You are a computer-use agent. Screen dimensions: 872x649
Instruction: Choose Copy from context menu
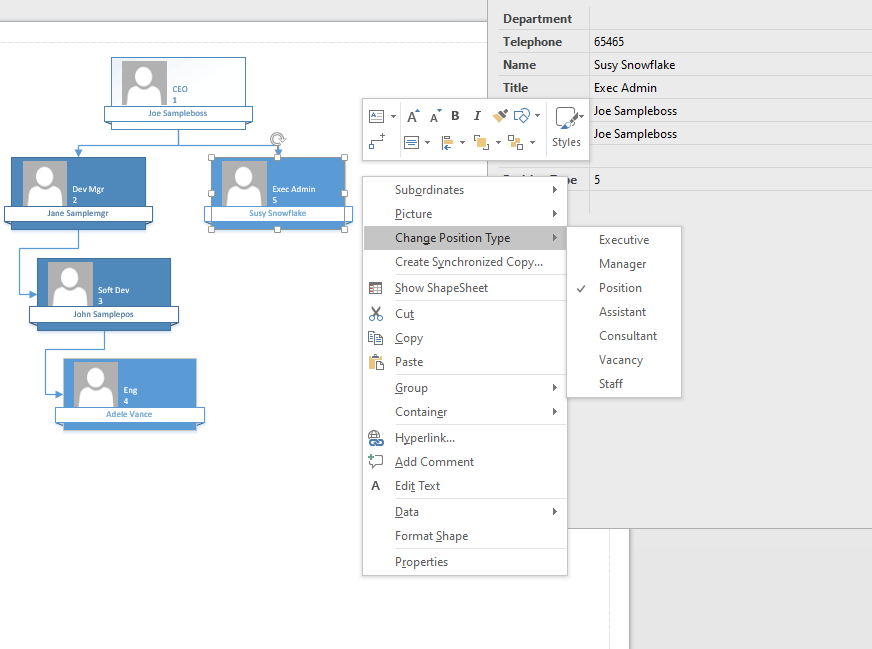point(465,338)
